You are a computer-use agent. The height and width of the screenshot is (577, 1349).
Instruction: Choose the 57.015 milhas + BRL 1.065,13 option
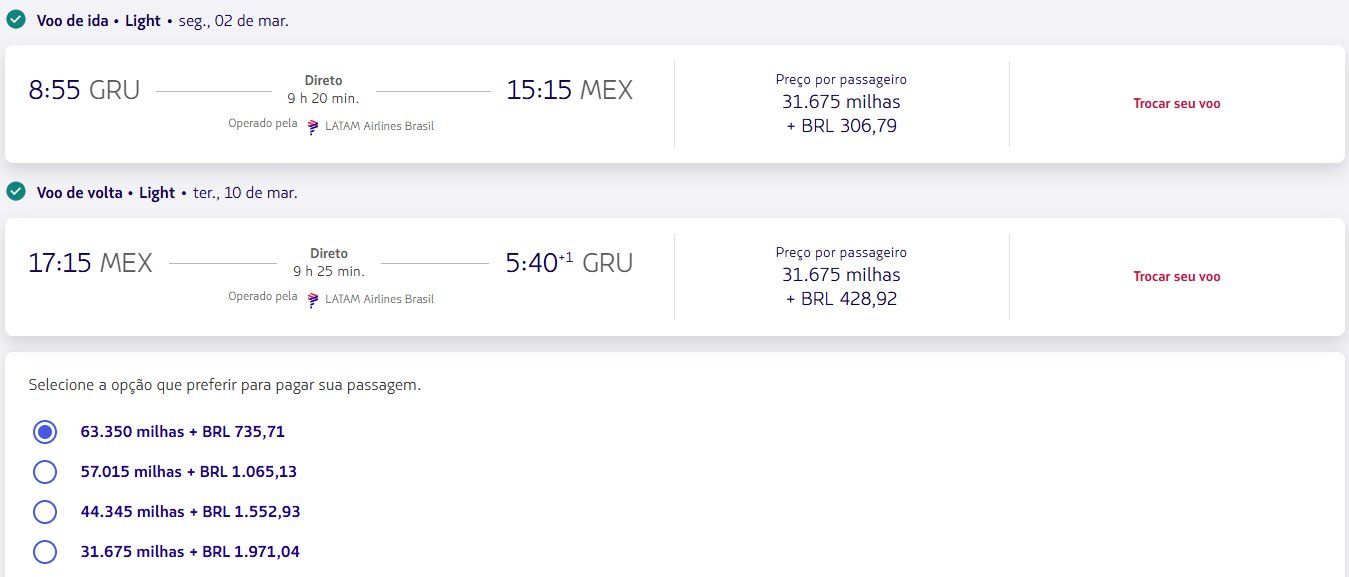click(x=45, y=472)
